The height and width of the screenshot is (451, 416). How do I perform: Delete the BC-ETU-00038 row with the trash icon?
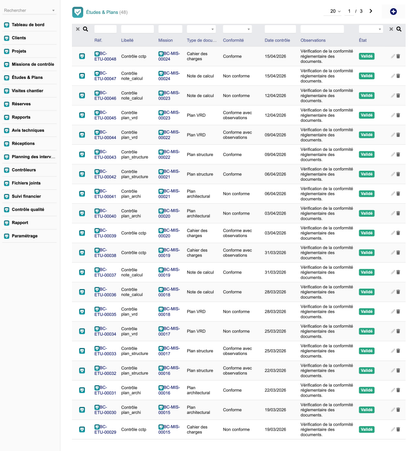tap(398, 253)
